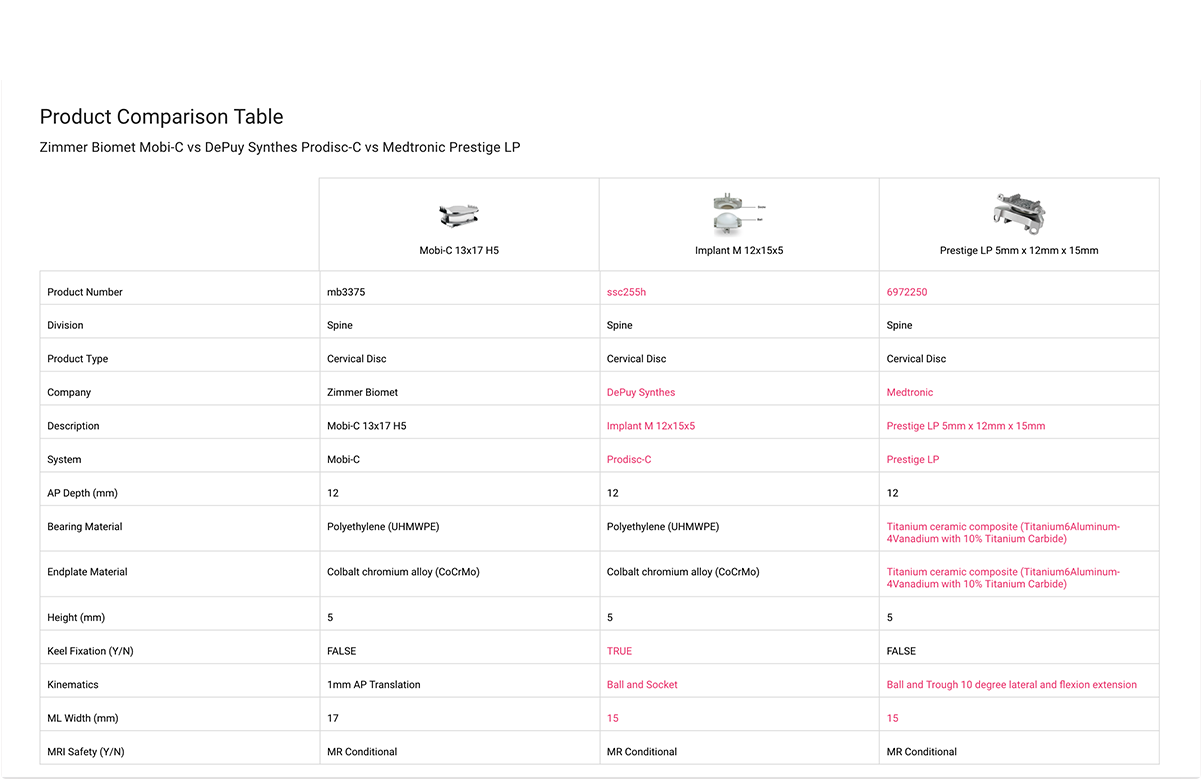1202x780 pixels.
Task: Click the 'Product Number' row label
Action: point(85,292)
